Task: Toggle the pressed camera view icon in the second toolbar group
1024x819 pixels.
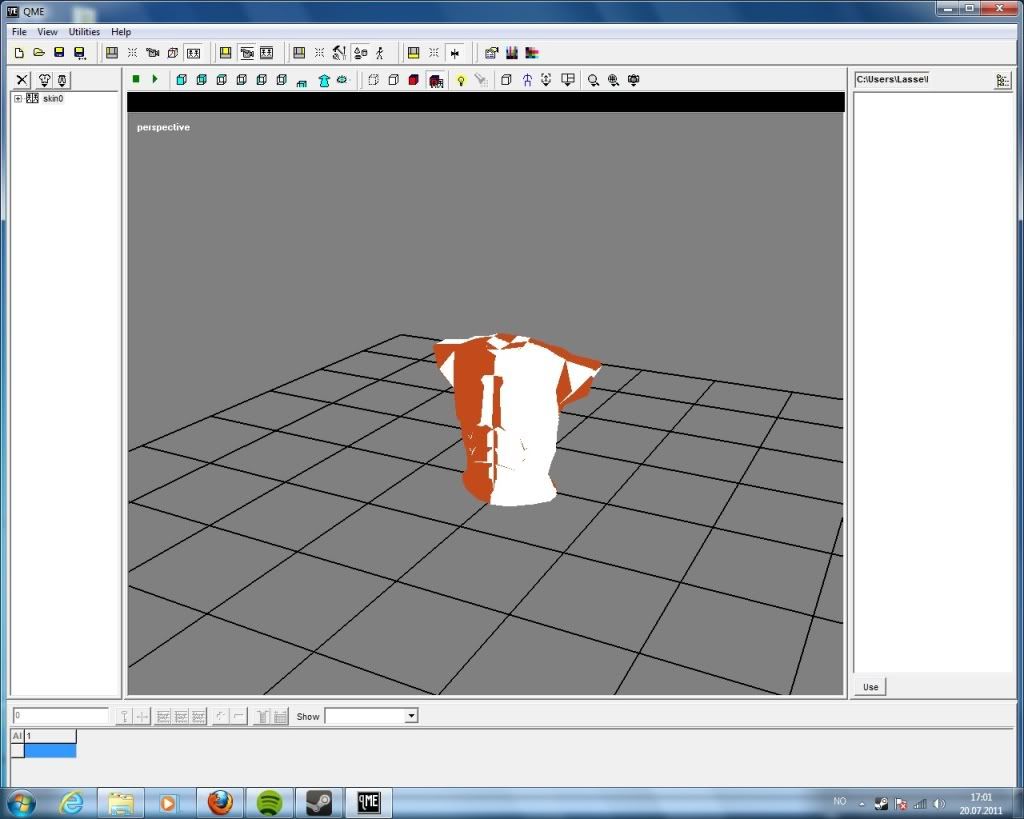Action: (x=247, y=53)
